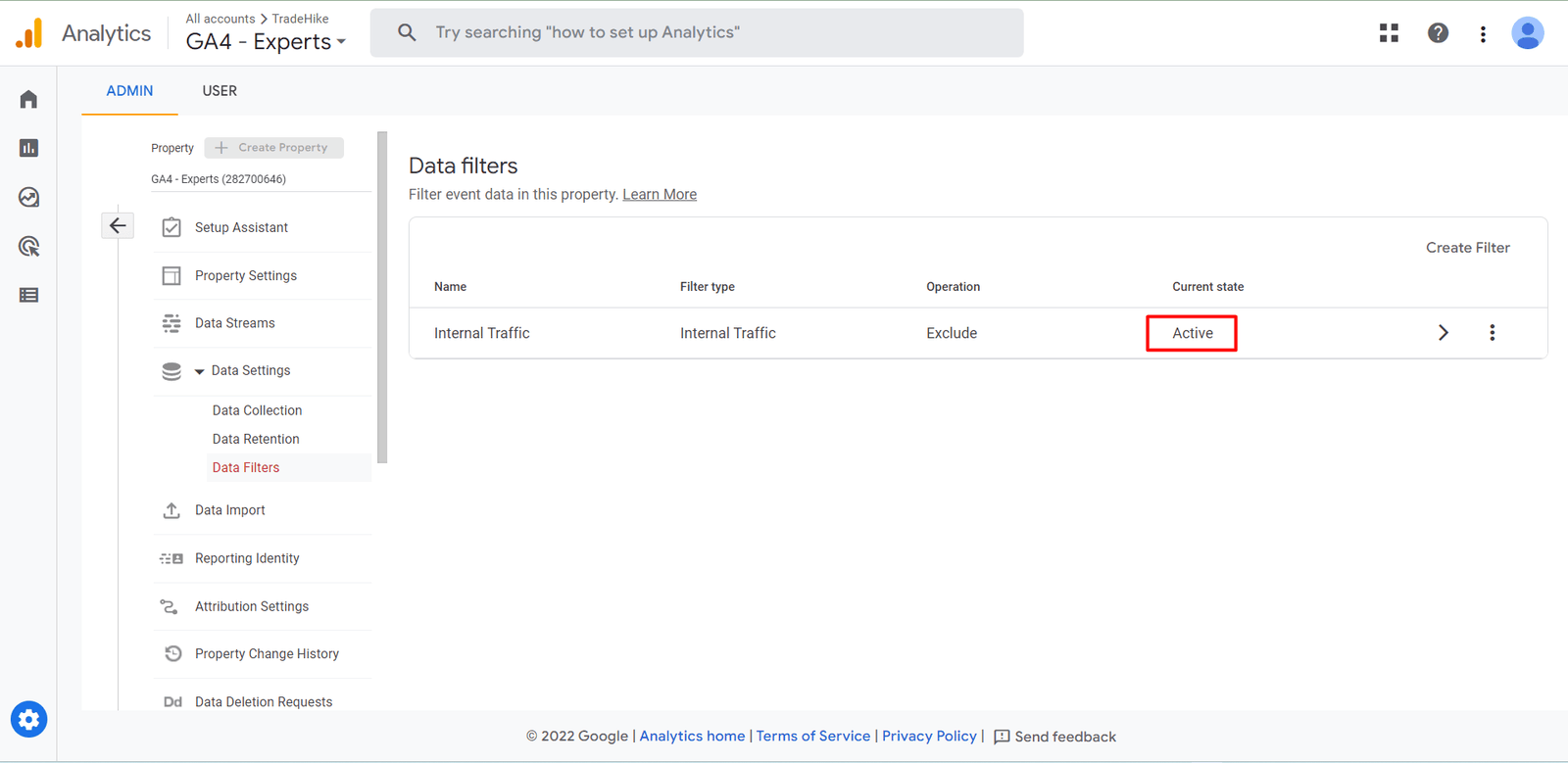Screen dimensions: 1568x763
Task: Open the Configure table icon
Action: tap(28, 295)
